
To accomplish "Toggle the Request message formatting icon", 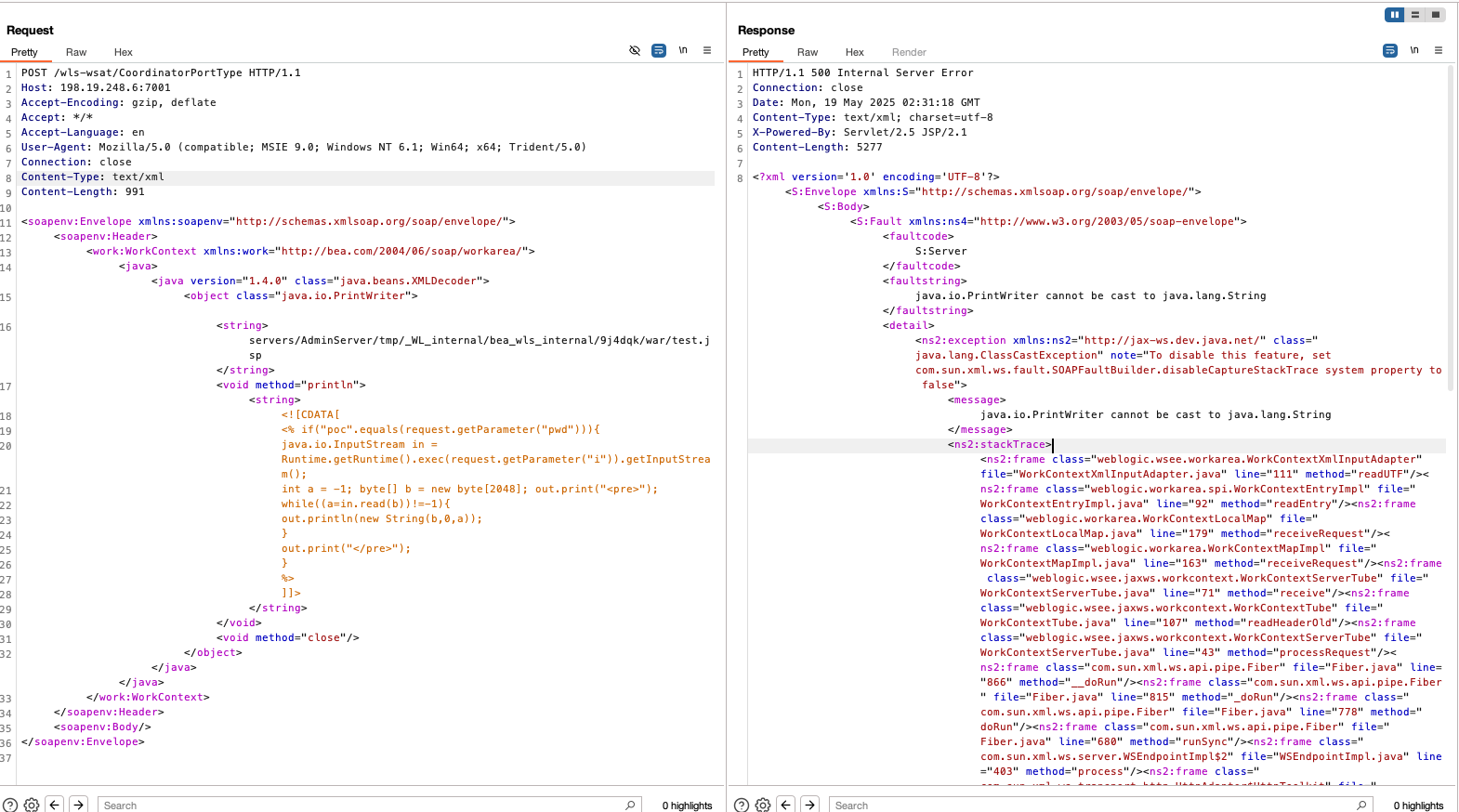I will click(x=659, y=50).
